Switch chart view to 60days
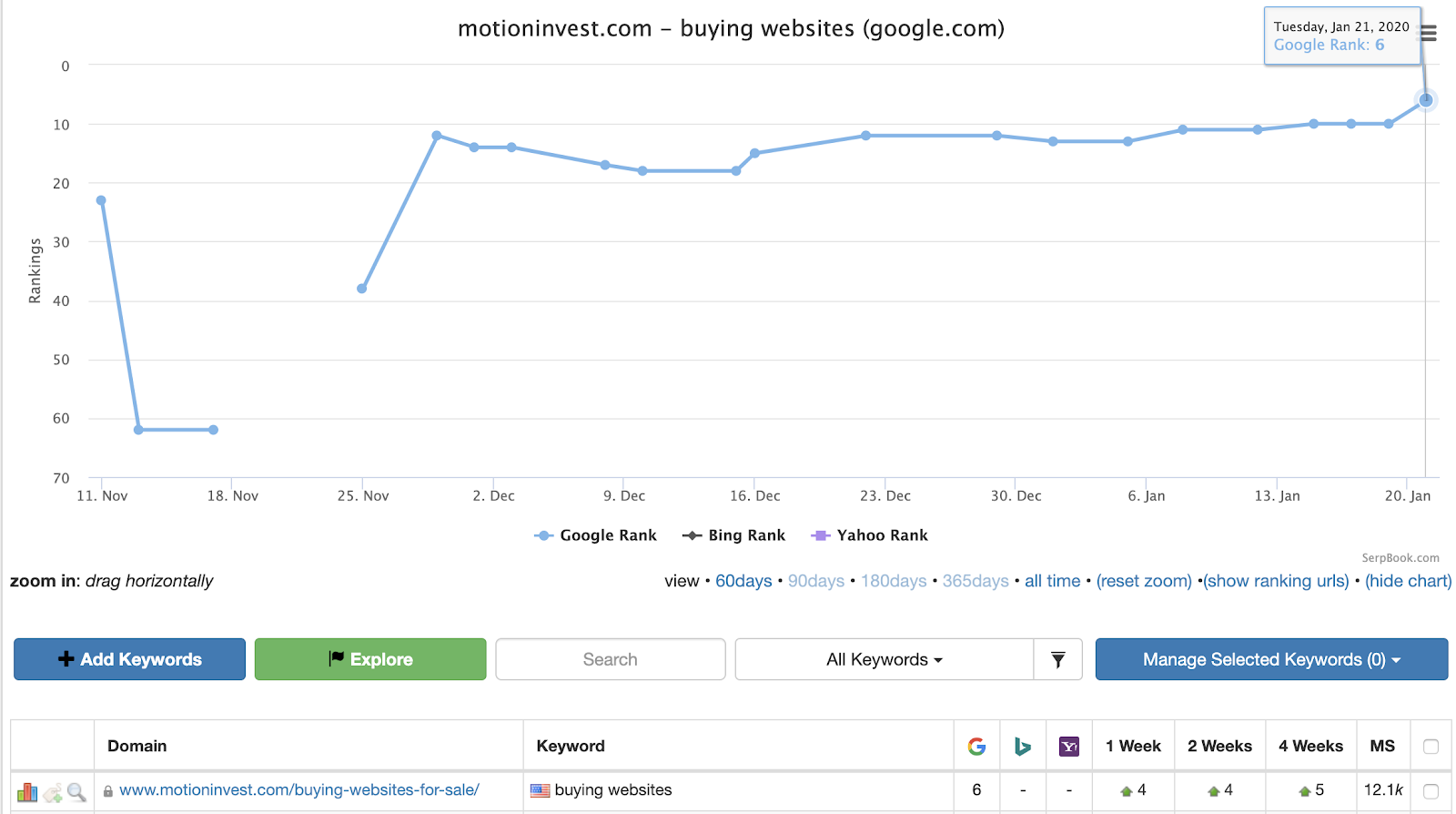 click(x=743, y=581)
